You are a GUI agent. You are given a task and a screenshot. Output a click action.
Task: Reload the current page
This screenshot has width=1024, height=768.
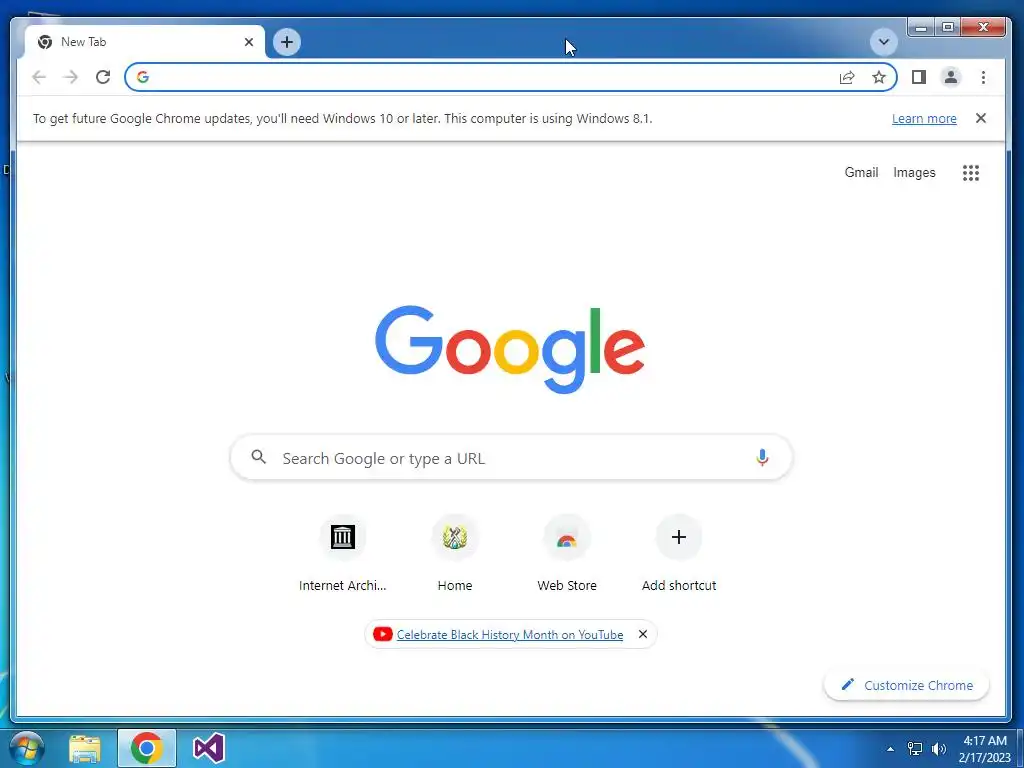pyautogui.click(x=103, y=77)
